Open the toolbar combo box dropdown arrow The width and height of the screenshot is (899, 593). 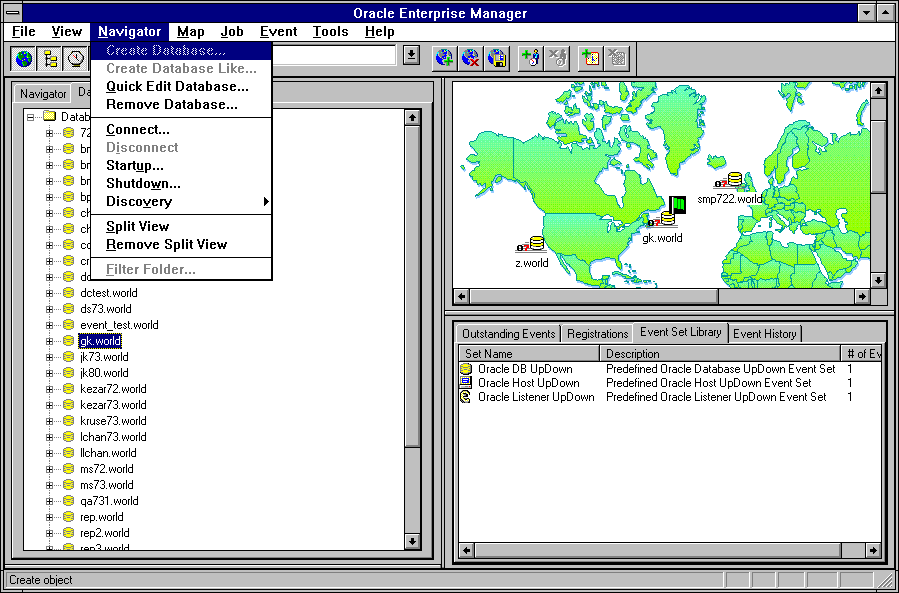(x=410, y=56)
